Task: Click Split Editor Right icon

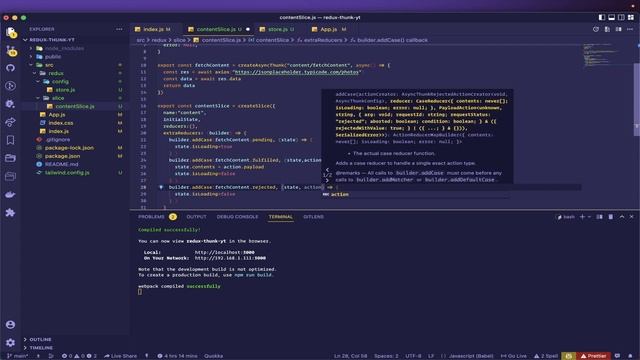Action: tap(619, 29)
